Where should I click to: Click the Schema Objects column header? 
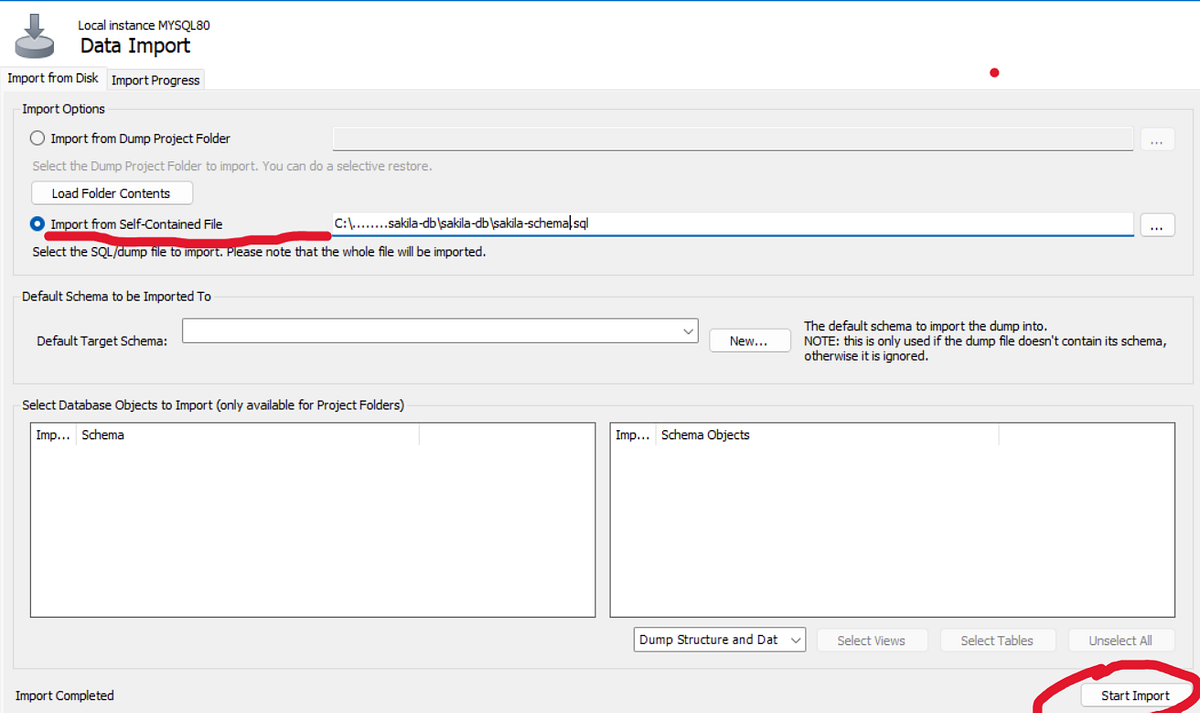828,435
